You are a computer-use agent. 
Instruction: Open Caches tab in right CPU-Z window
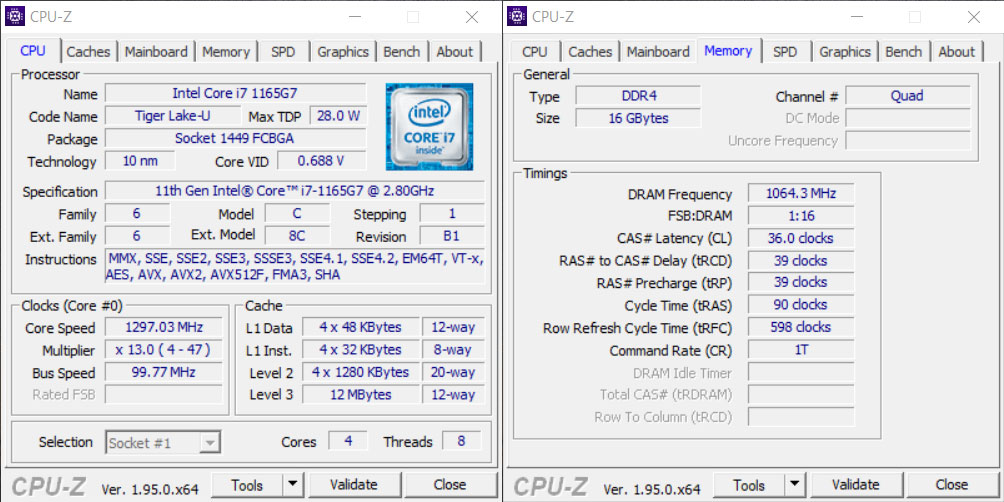pyautogui.click(x=590, y=52)
